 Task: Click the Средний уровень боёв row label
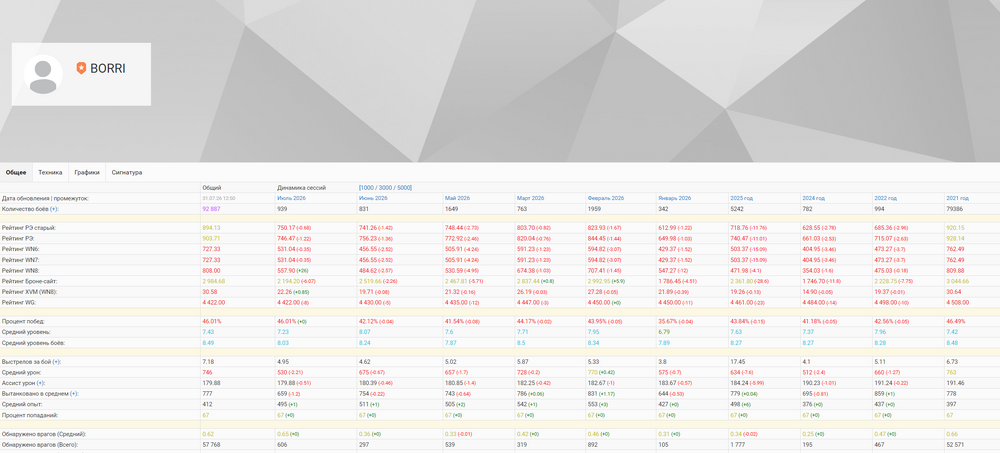click(x=32, y=343)
